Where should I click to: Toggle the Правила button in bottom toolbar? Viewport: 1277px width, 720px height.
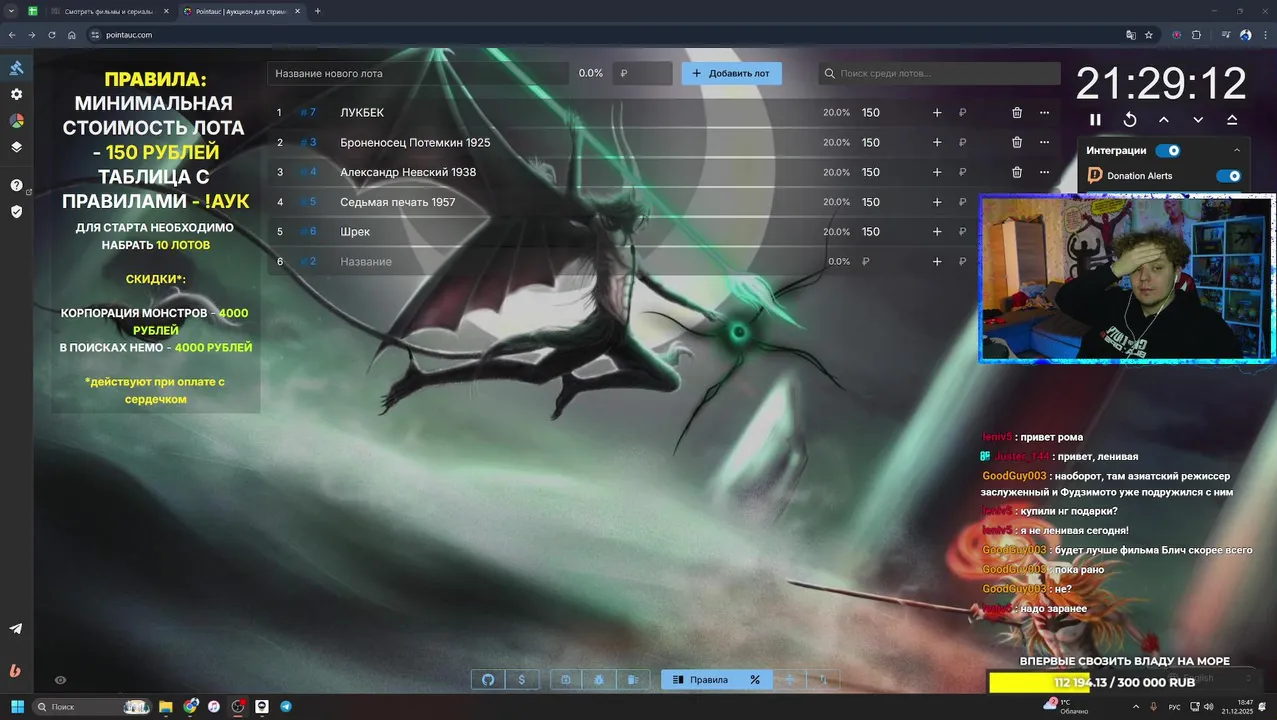700,680
